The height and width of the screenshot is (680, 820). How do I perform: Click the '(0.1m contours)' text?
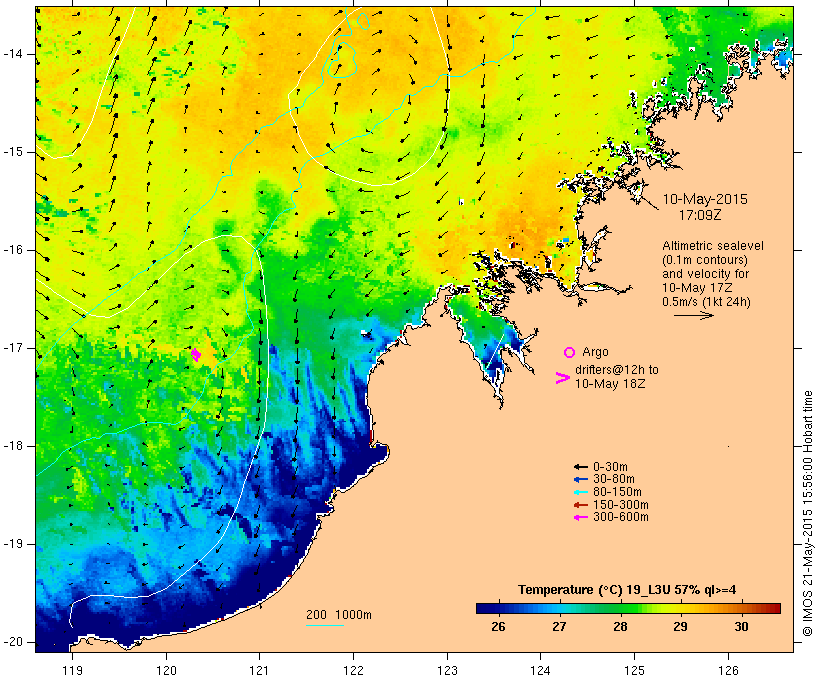pos(704,260)
